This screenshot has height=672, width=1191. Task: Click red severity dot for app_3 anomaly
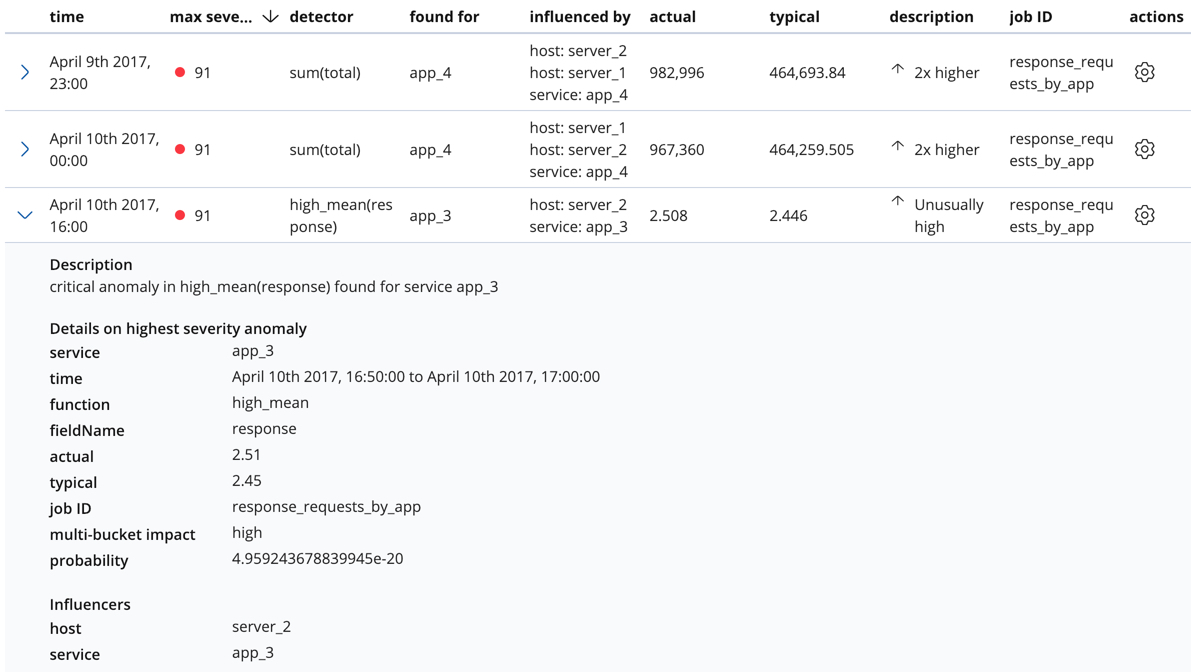tap(180, 215)
